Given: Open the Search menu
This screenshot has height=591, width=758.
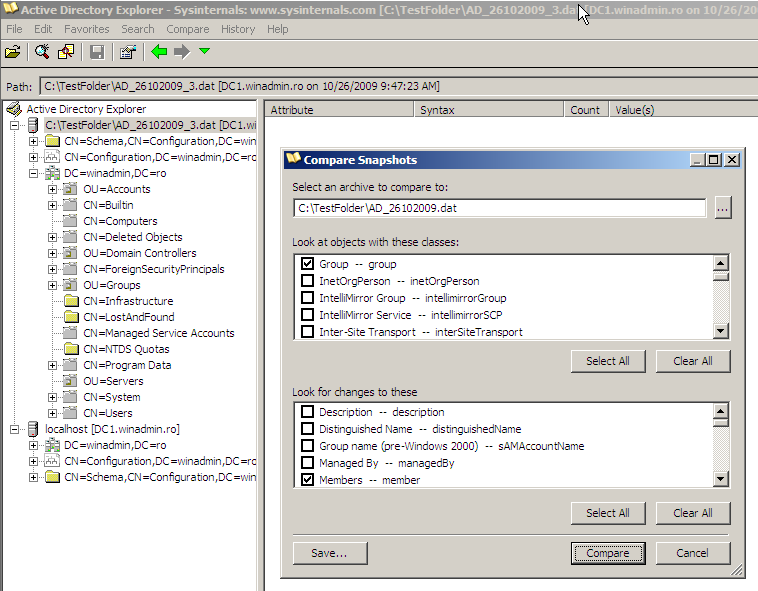Looking at the screenshot, I should [x=138, y=29].
